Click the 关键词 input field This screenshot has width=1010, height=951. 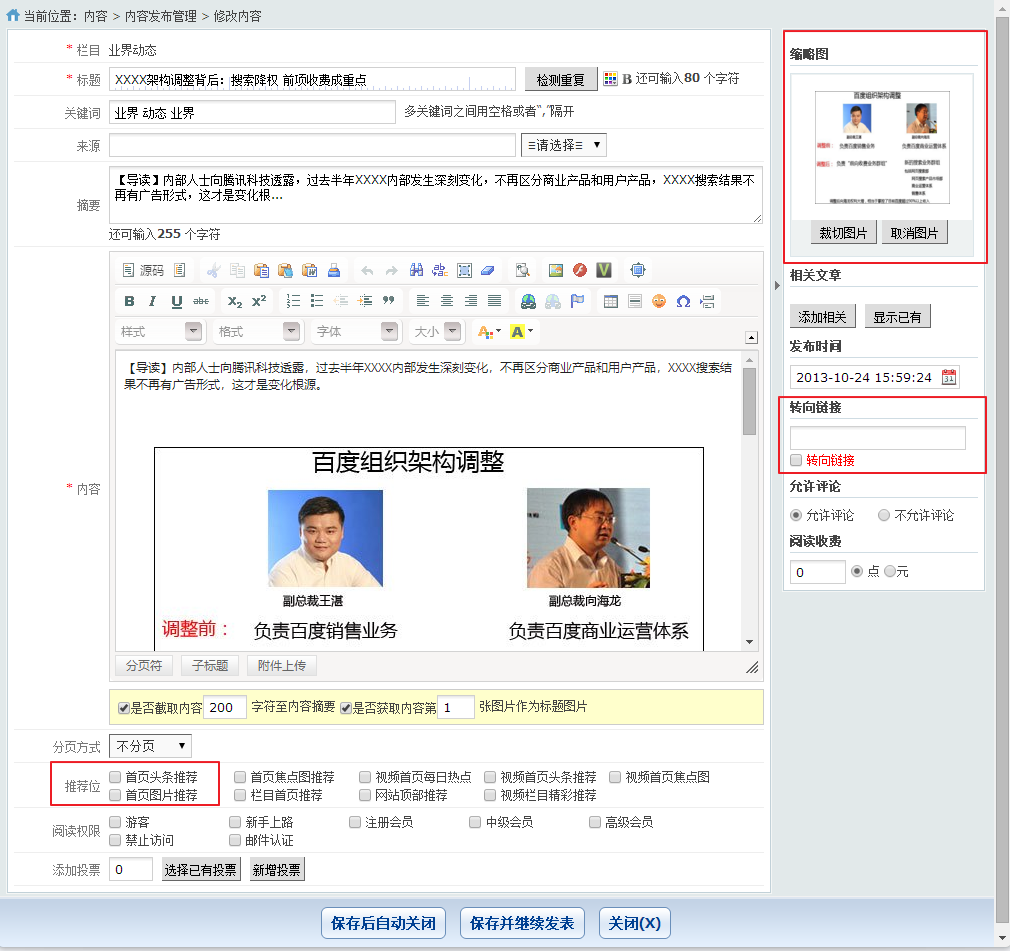(252, 113)
